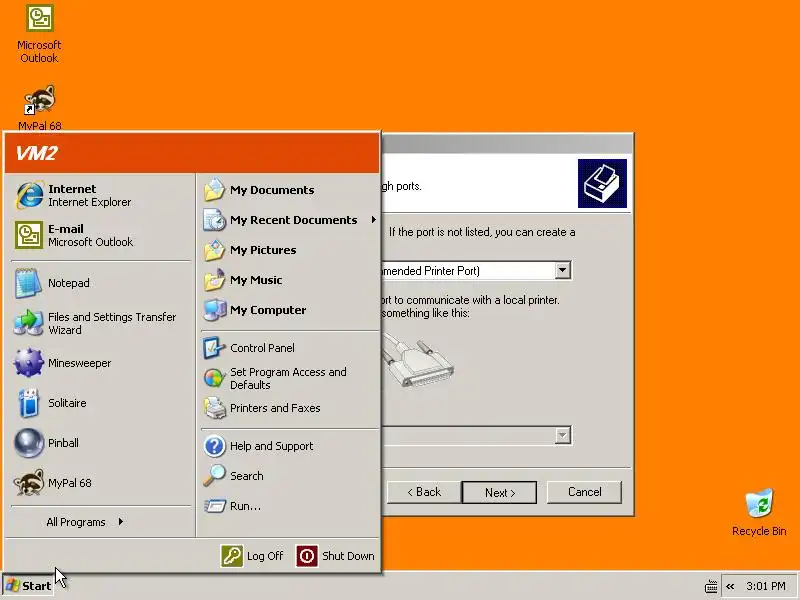800x600 pixels.
Task: Expand the My Recent Documents submenu
Action: [x=289, y=220]
